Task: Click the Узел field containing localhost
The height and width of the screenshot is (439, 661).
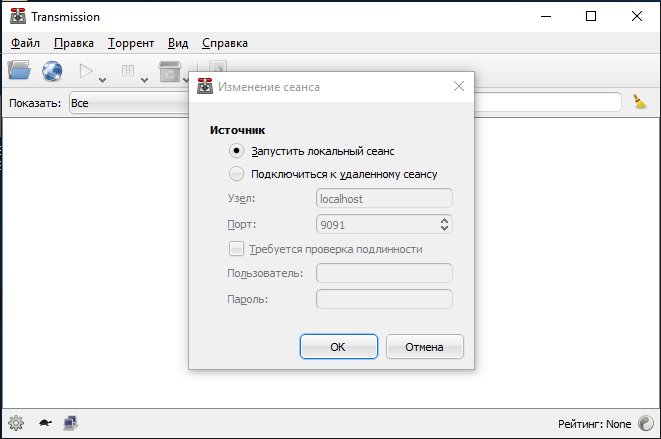Action: [384, 198]
